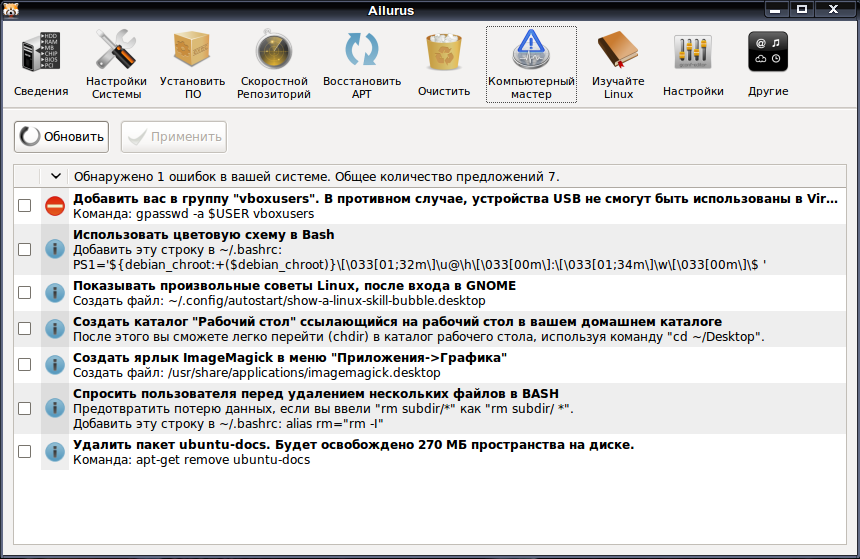Select title 'Спросить пользователя перед удалением' row
This screenshot has height=559, width=860.
coord(316,394)
